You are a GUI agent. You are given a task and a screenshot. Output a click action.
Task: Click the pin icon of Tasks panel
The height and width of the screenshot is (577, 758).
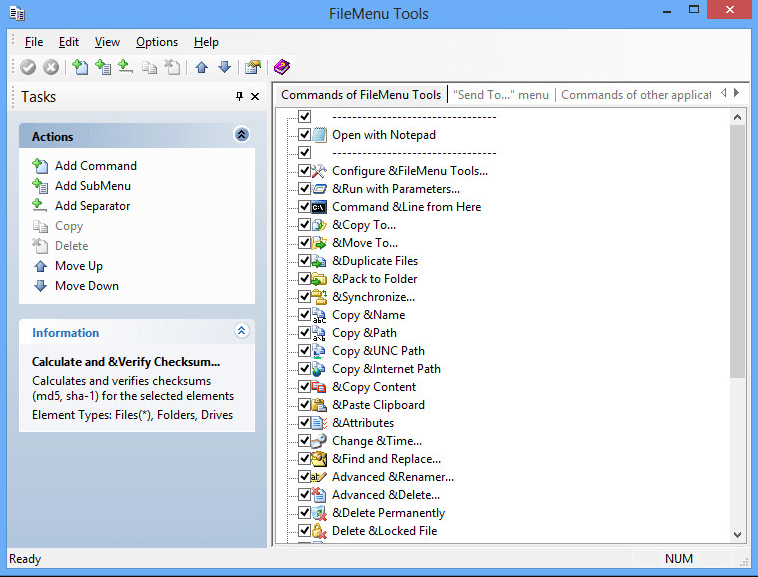pos(239,96)
